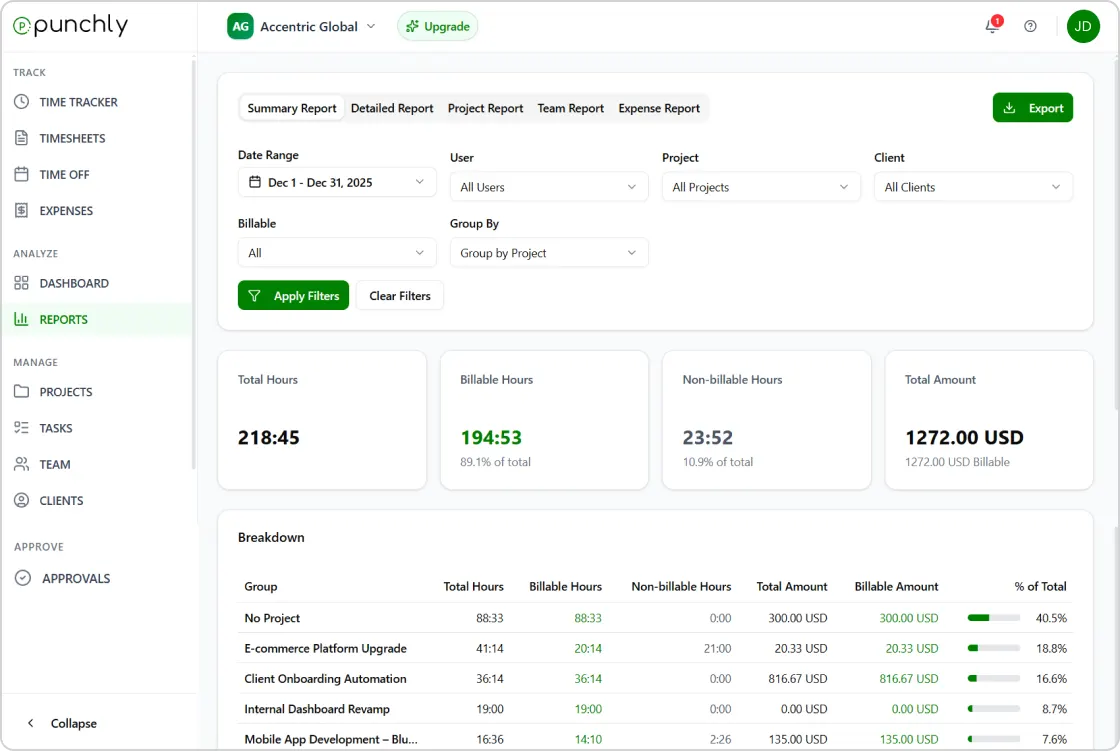Click the Dashboard grid icon
Viewport: 1120px width, 751px height.
[x=21, y=283]
